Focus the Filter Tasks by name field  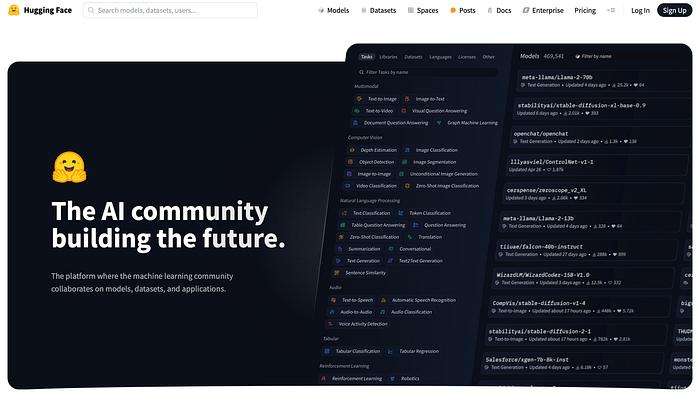pos(427,72)
